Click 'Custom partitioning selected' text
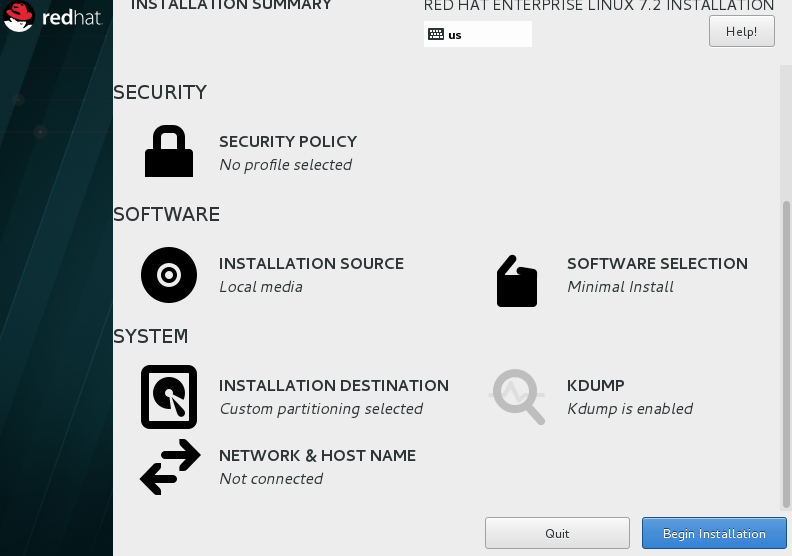This screenshot has height=556, width=792. pos(321,409)
